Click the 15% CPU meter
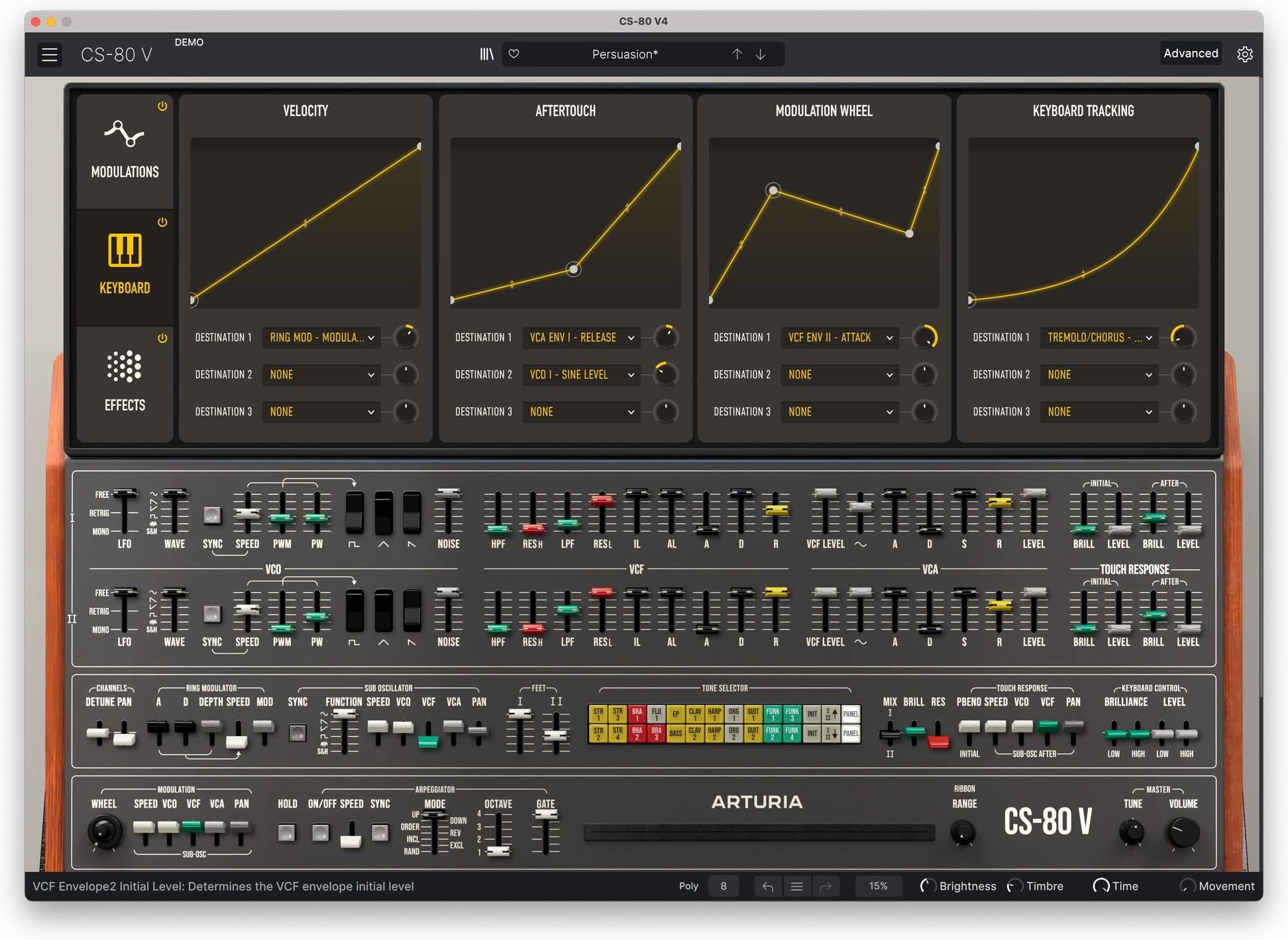Viewport: 1288px width, 940px height. pos(878,886)
